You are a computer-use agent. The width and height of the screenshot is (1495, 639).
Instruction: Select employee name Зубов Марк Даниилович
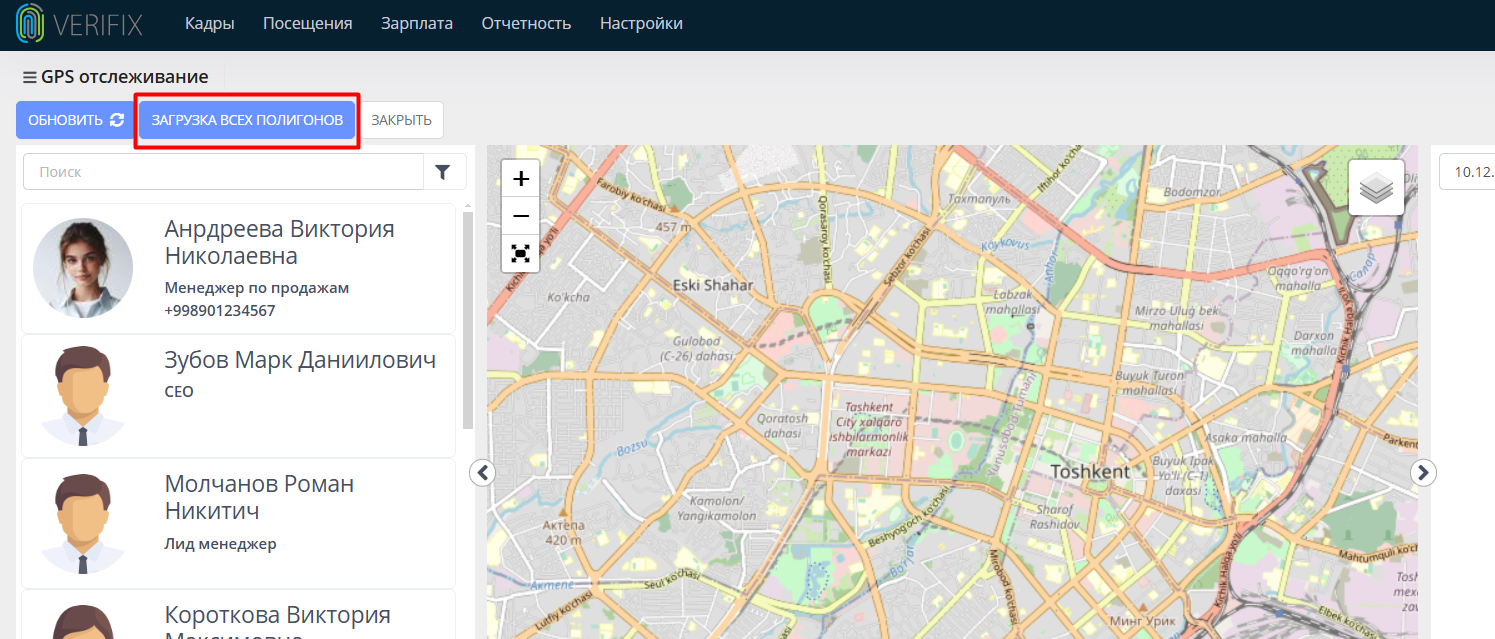[300, 360]
